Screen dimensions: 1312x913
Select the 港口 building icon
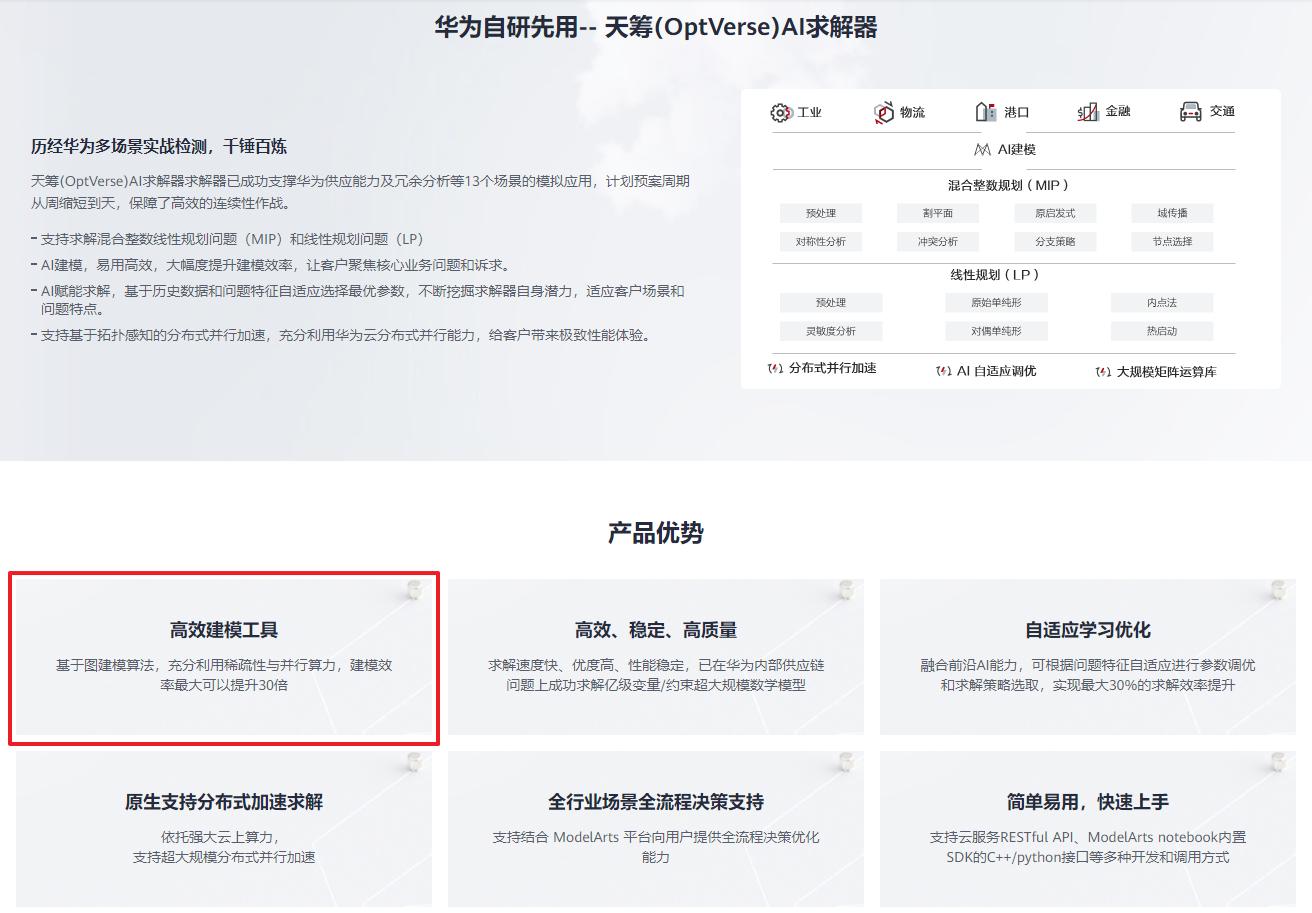pos(986,112)
